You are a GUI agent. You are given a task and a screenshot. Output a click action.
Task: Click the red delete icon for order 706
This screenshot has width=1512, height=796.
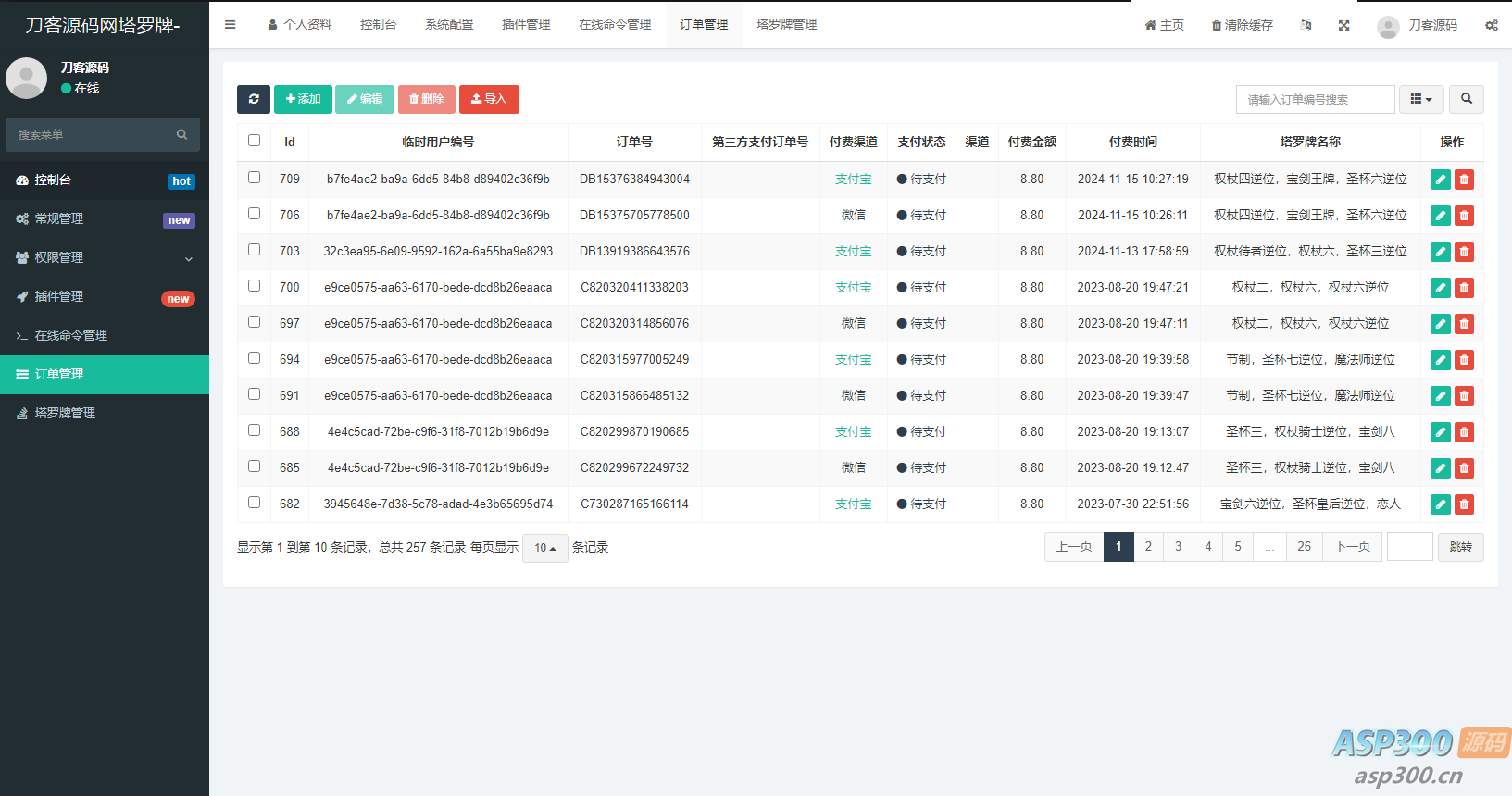[x=1464, y=216]
